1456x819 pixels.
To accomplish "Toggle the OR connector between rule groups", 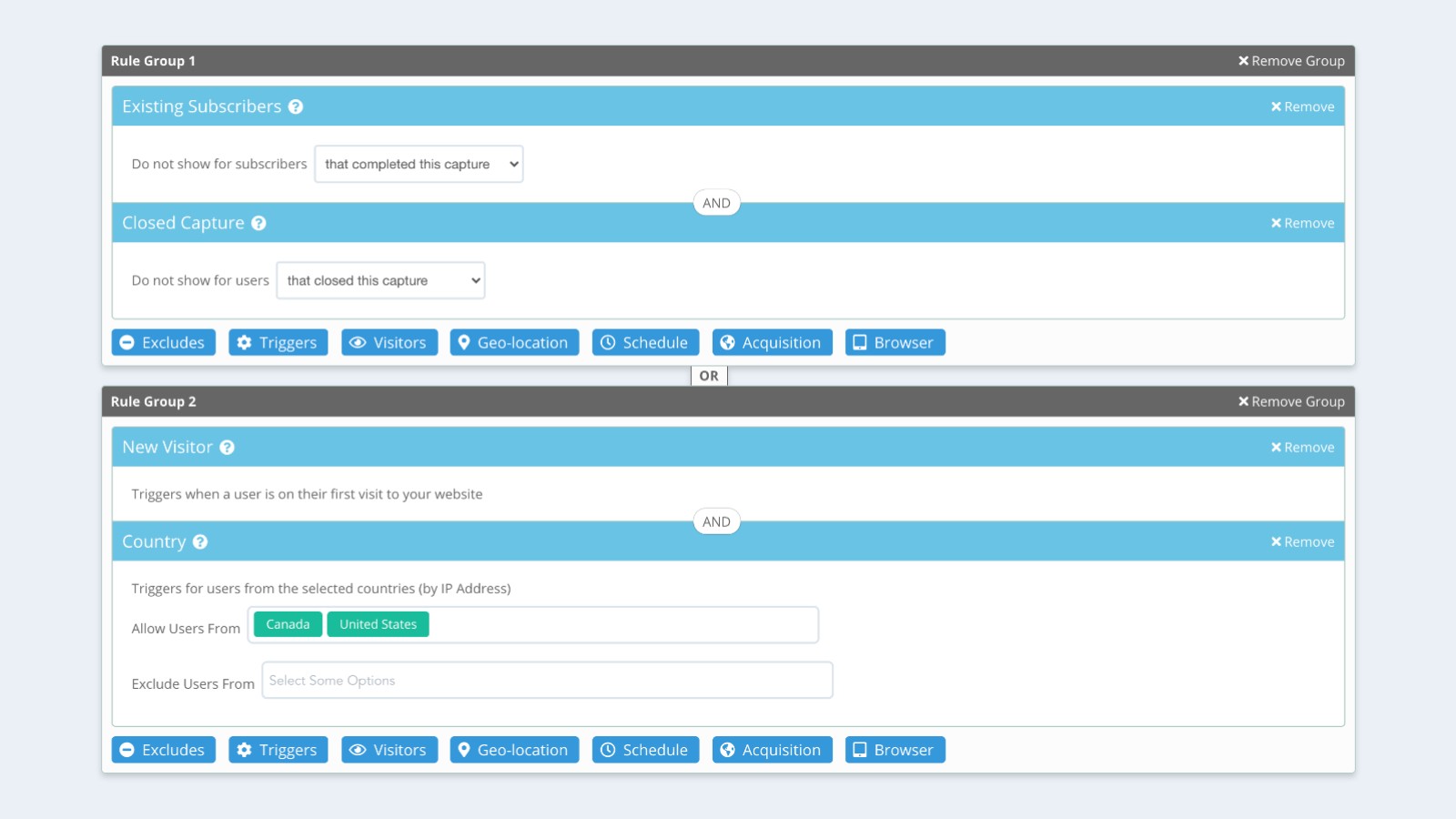I will pyautogui.click(x=709, y=375).
